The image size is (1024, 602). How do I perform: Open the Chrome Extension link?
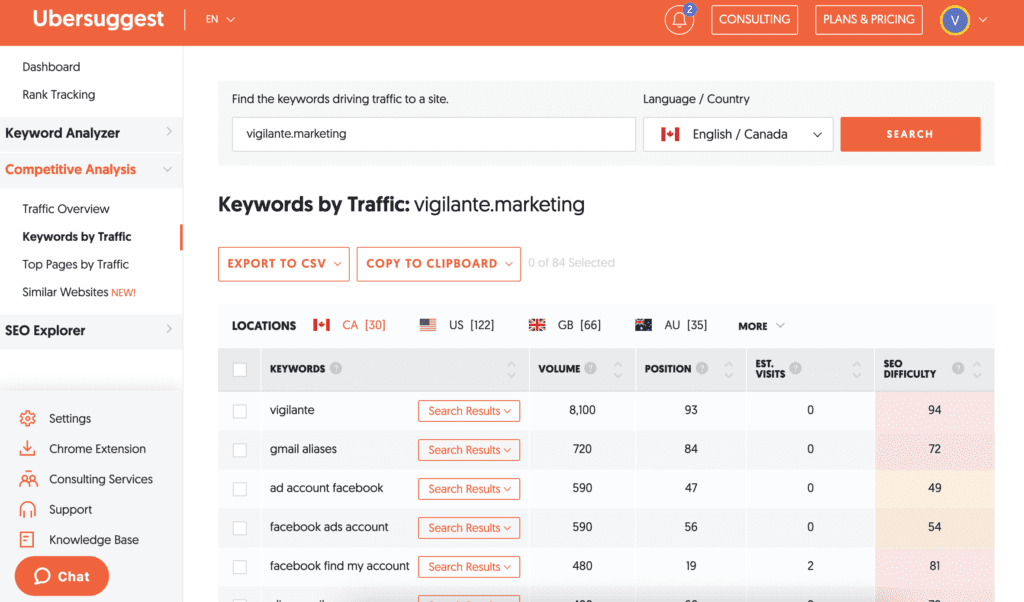pyautogui.click(x=97, y=449)
